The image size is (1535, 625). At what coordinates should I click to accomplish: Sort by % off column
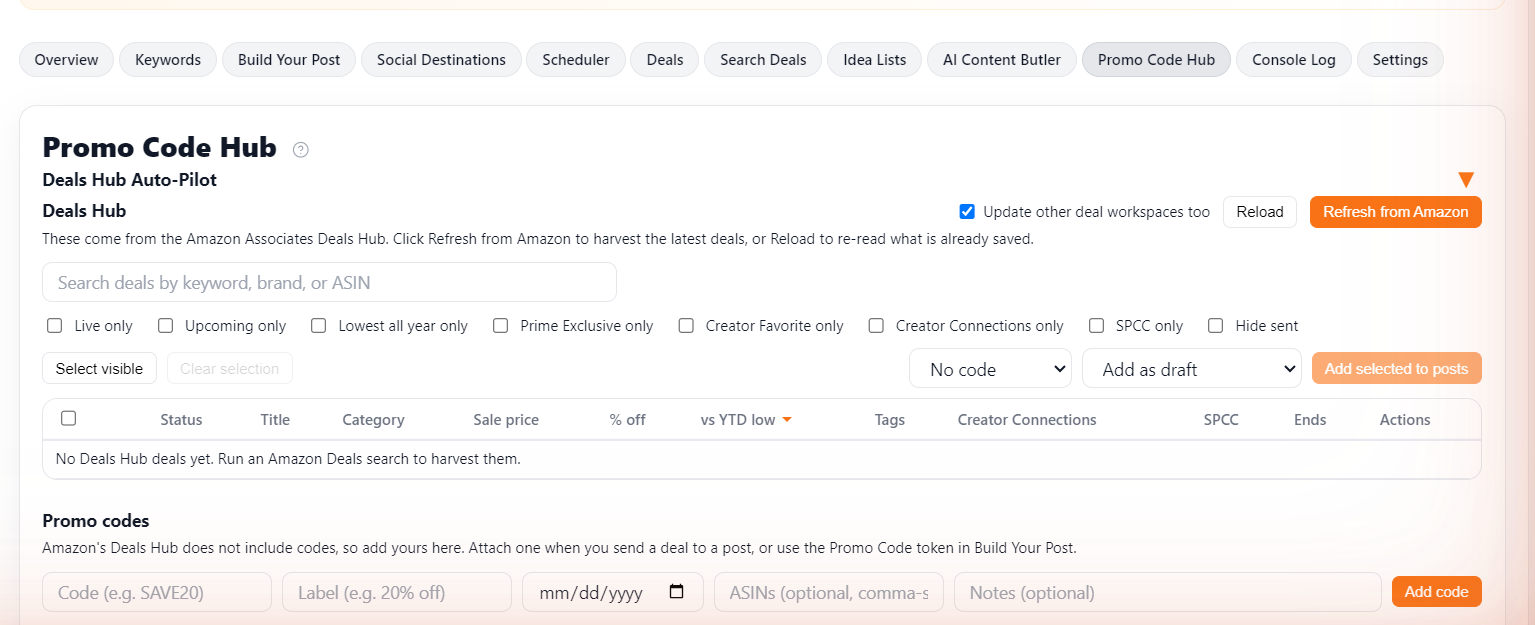tap(627, 420)
